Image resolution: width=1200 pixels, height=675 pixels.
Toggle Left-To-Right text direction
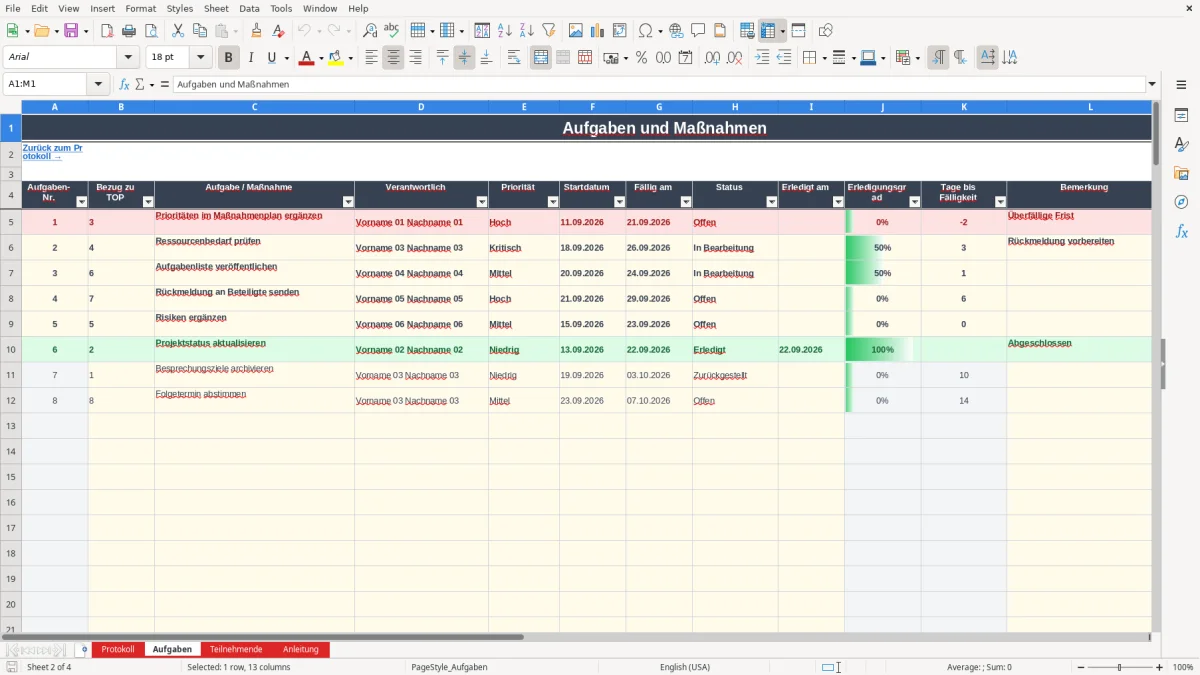pyautogui.click(x=938, y=58)
